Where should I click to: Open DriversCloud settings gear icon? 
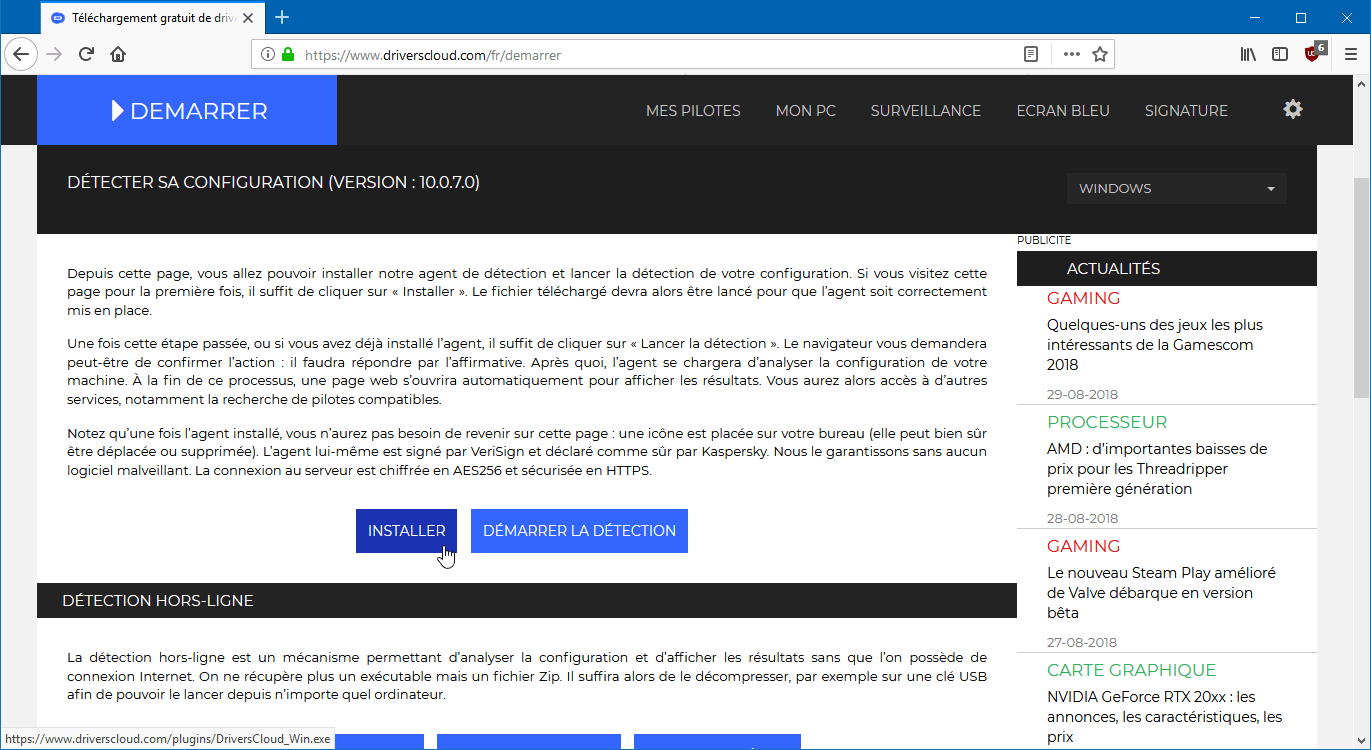point(1293,109)
